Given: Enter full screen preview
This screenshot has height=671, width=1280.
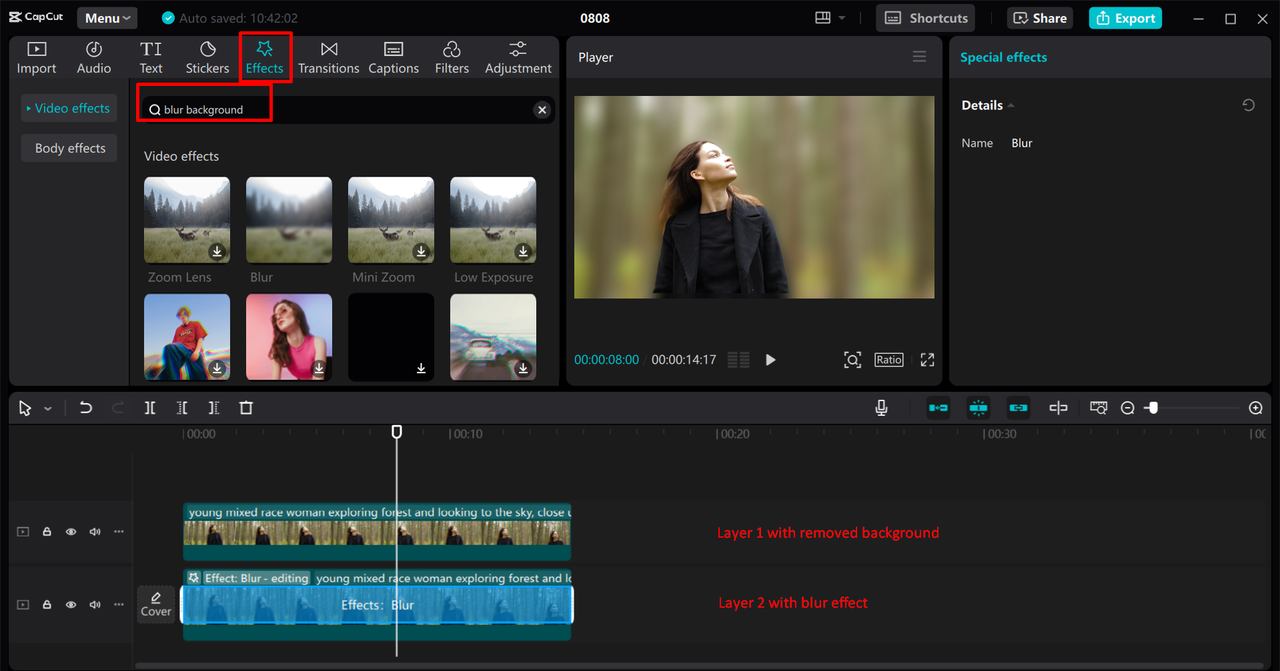Looking at the screenshot, I should tap(927, 360).
